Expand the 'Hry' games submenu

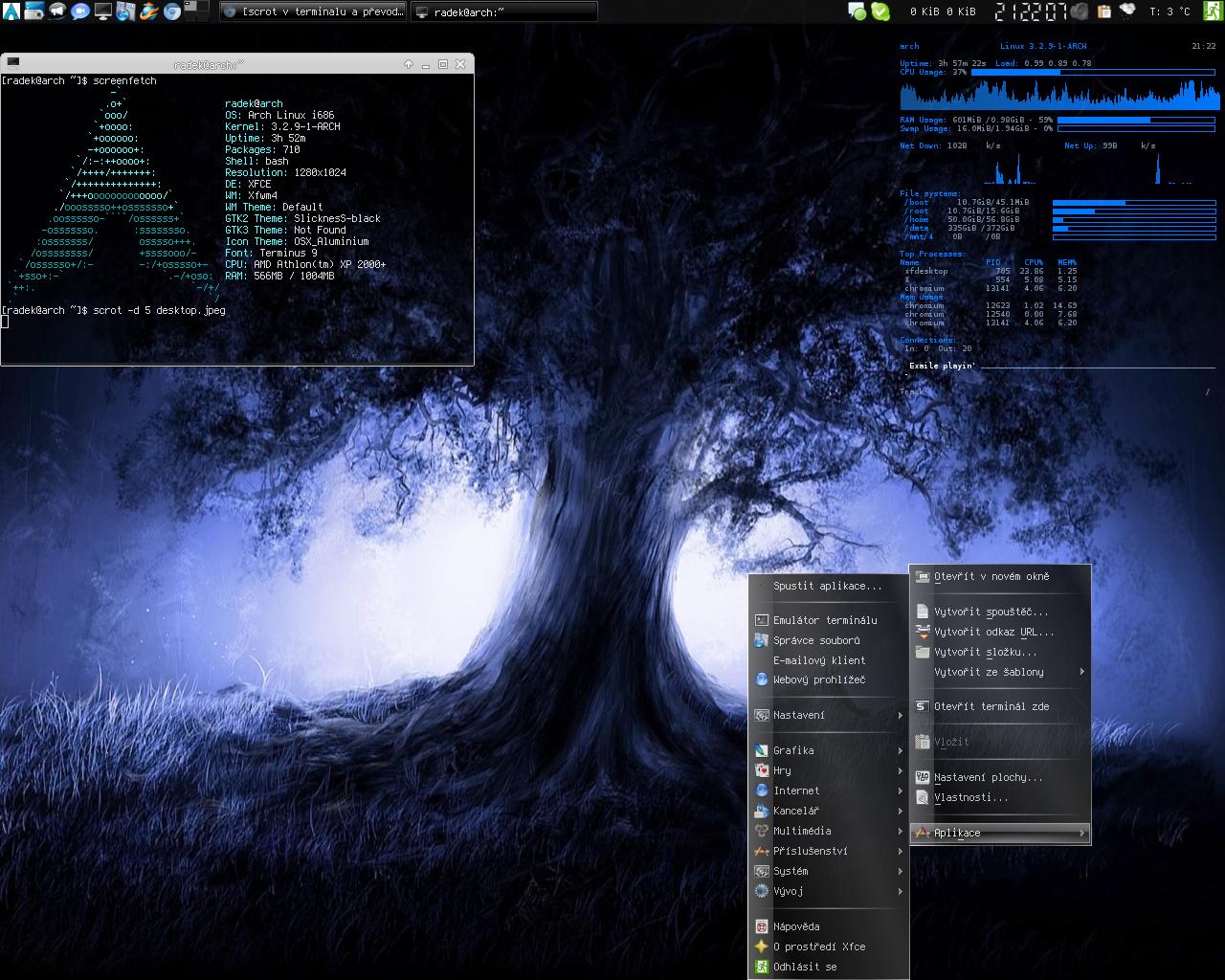pyautogui.click(x=827, y=770)
